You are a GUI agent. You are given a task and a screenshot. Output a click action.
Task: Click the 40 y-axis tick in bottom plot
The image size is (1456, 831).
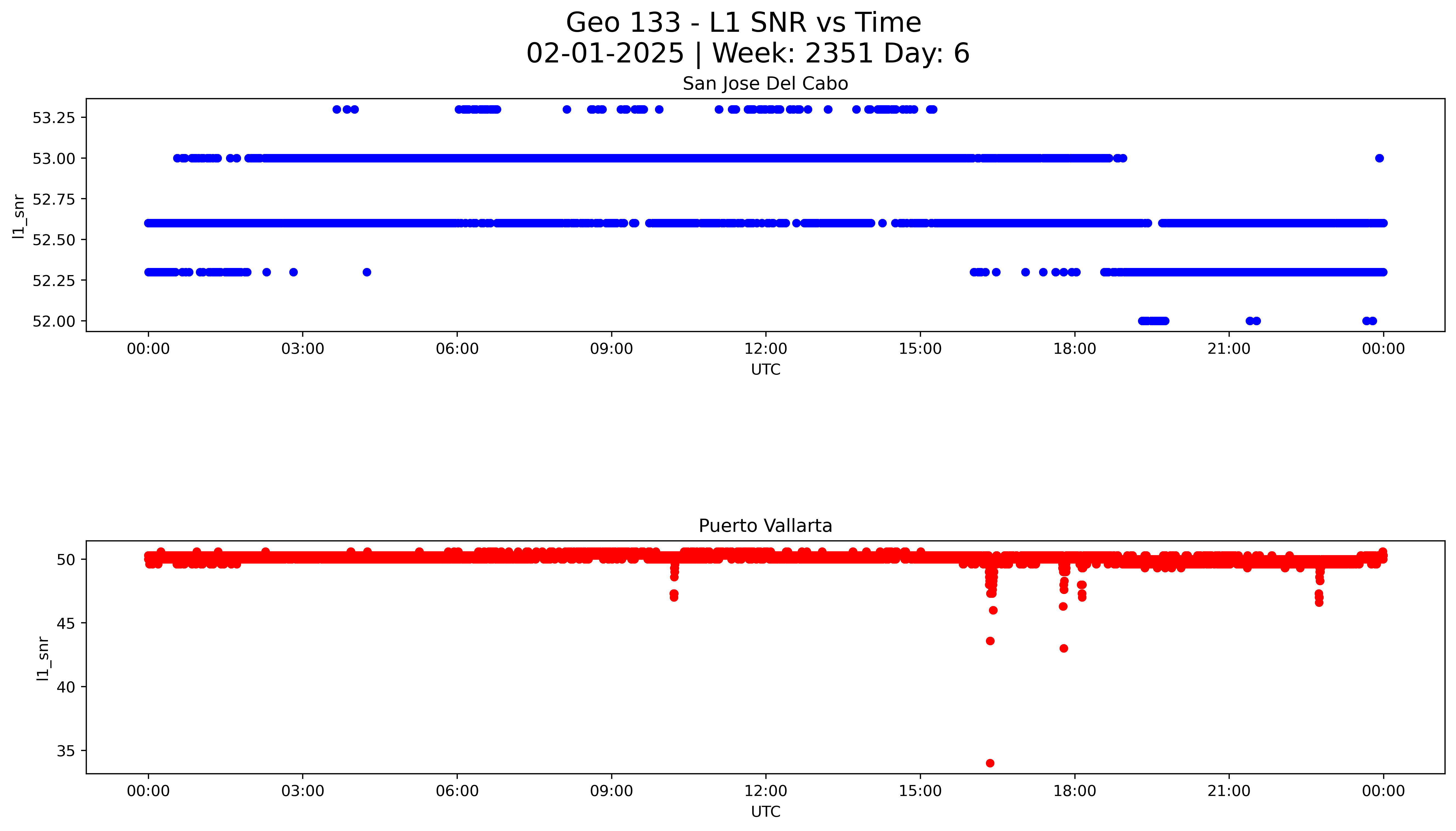[x=66, y=687]
